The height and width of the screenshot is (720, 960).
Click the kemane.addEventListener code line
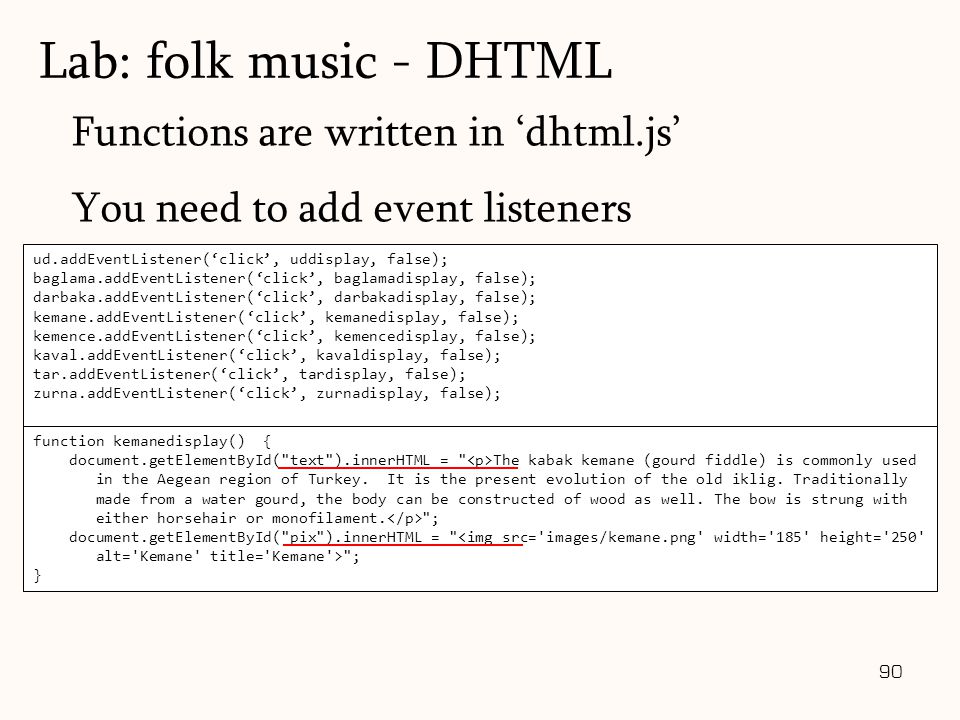276,317
